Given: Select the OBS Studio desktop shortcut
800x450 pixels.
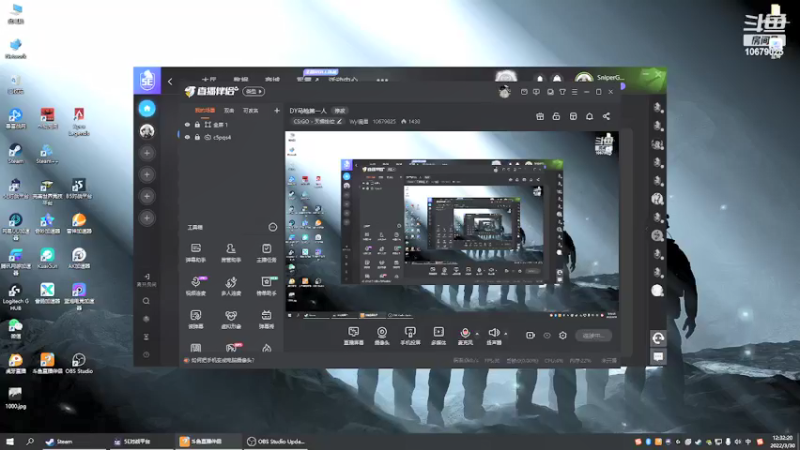Looking at the screenshot, I should [x=79, y=363].
